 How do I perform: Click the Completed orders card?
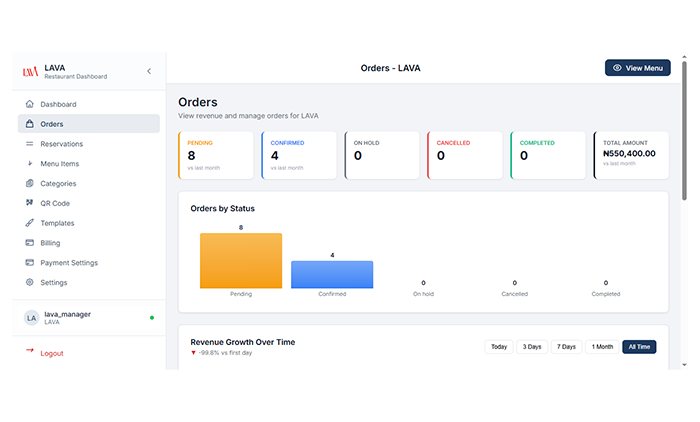(548, 155)
